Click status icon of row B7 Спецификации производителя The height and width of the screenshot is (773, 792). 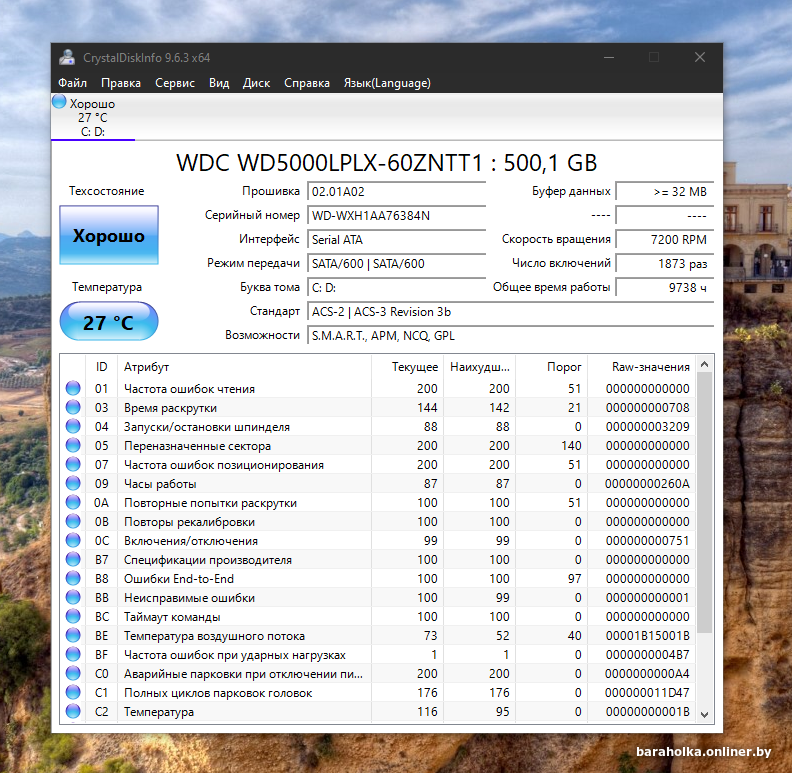tap(73, 559)
